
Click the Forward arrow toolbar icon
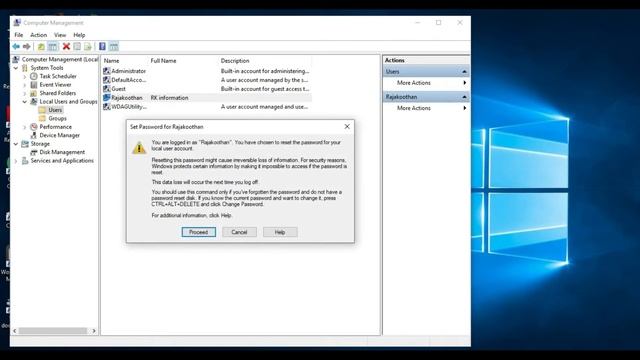[27, 47]
